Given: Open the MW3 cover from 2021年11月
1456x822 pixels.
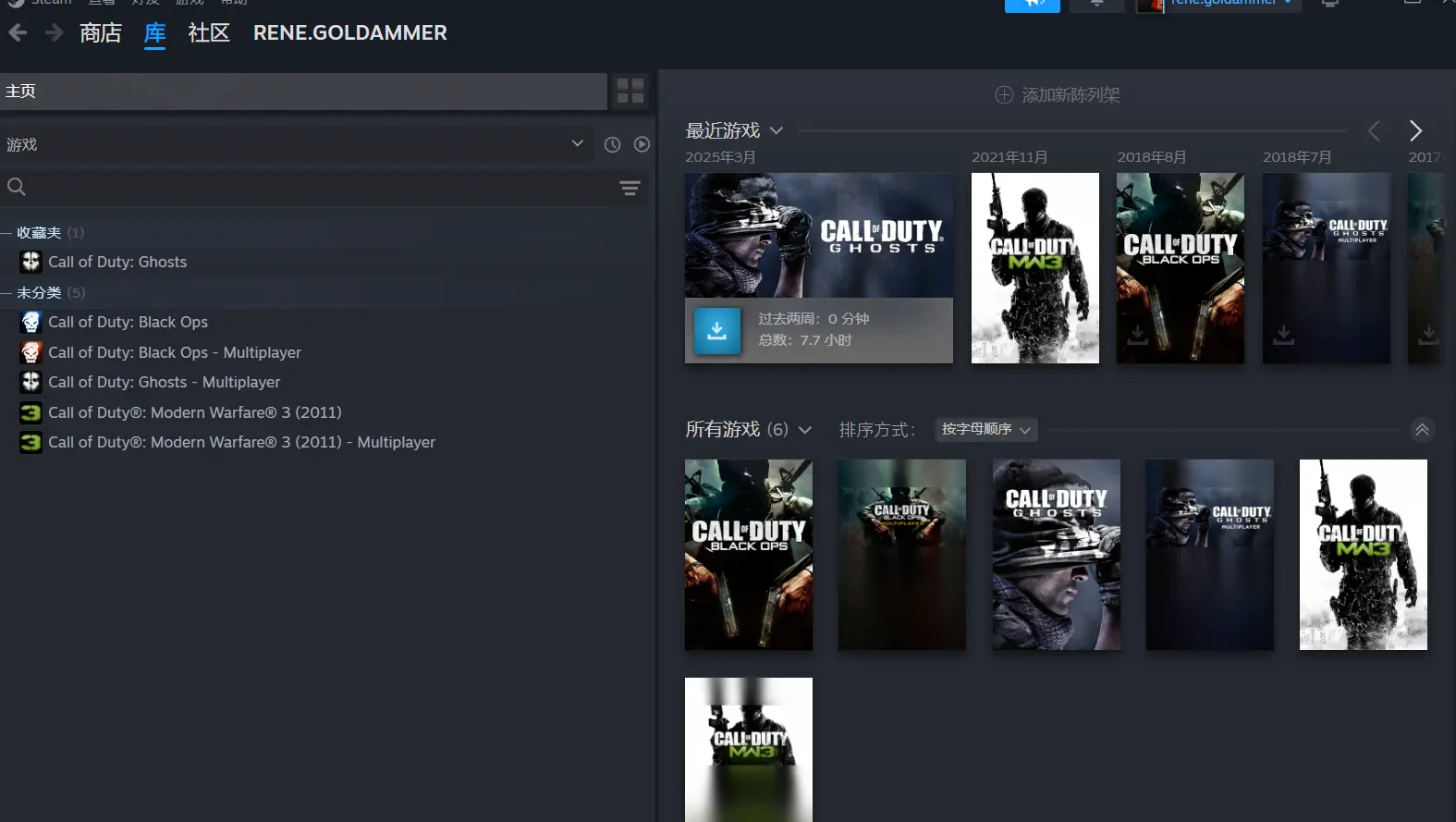Looking at the screenshot, I should [x=1035, y=268].
